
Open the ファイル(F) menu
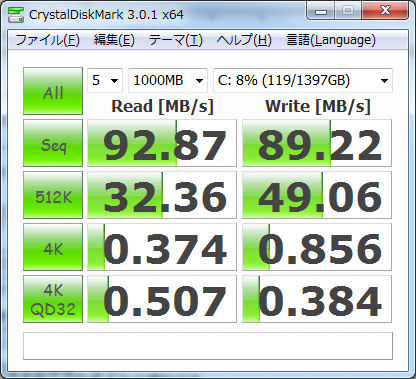tap(47, 40)
